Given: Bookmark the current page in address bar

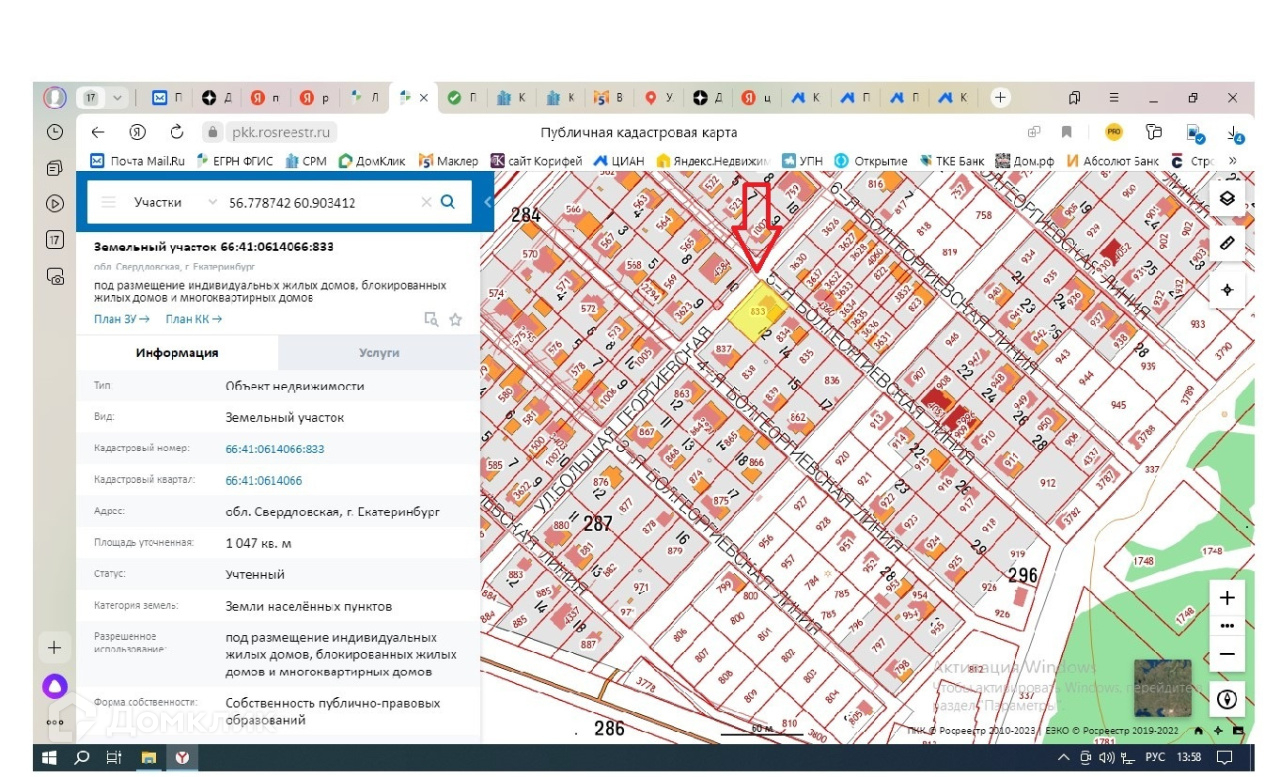Looking at the screenshot, I should click(x=1067, y=132).
